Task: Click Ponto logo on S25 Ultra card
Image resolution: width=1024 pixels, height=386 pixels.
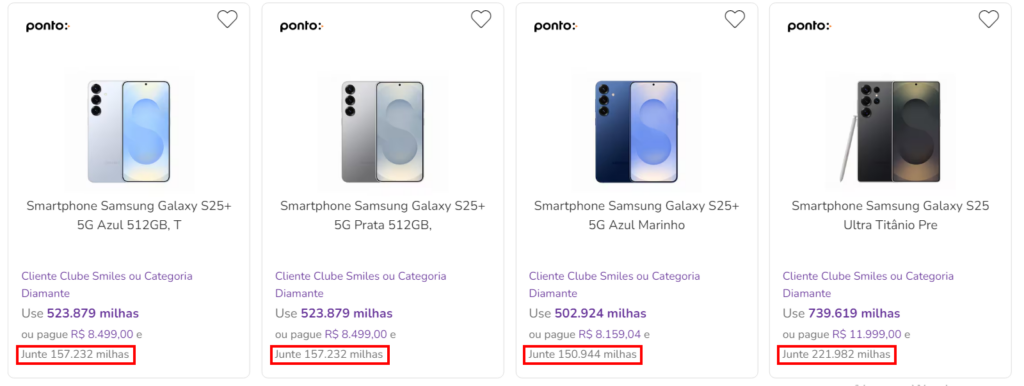Action: (809, 27)
